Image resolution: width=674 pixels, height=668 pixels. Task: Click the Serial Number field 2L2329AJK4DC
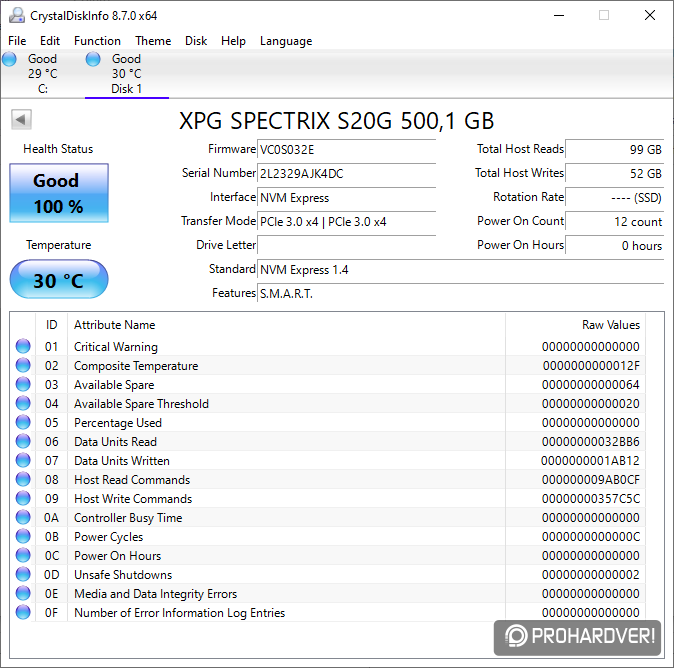click(346, 174)
